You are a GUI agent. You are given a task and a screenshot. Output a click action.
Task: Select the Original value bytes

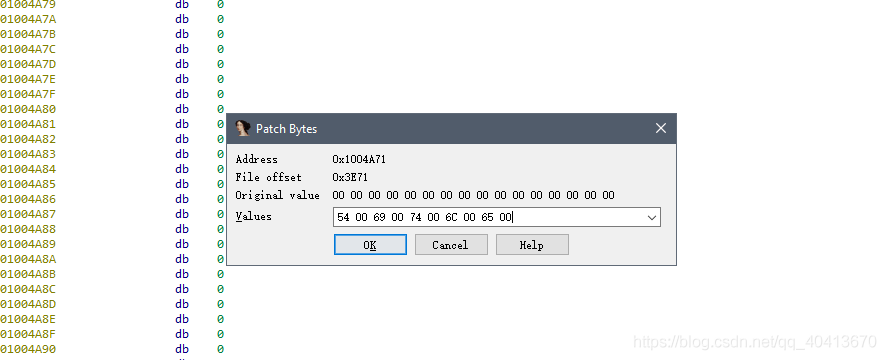(473, 196)
